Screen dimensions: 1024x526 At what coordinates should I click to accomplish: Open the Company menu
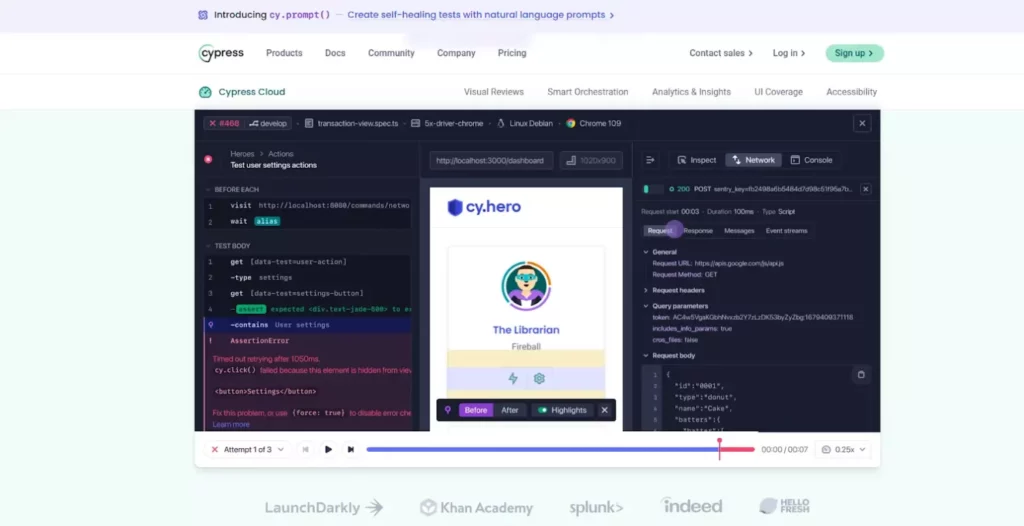(456, 53)
